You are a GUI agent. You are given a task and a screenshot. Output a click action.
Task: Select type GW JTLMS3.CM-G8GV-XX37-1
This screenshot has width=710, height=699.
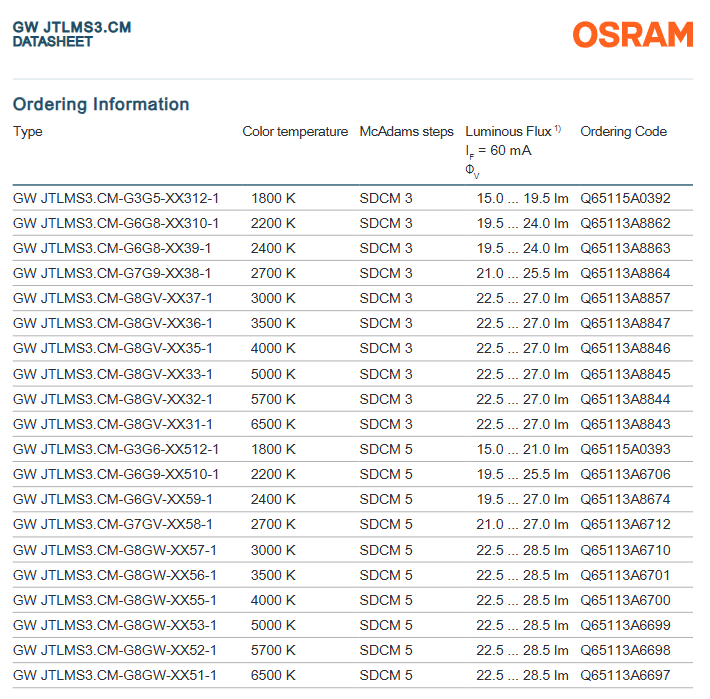113,298
